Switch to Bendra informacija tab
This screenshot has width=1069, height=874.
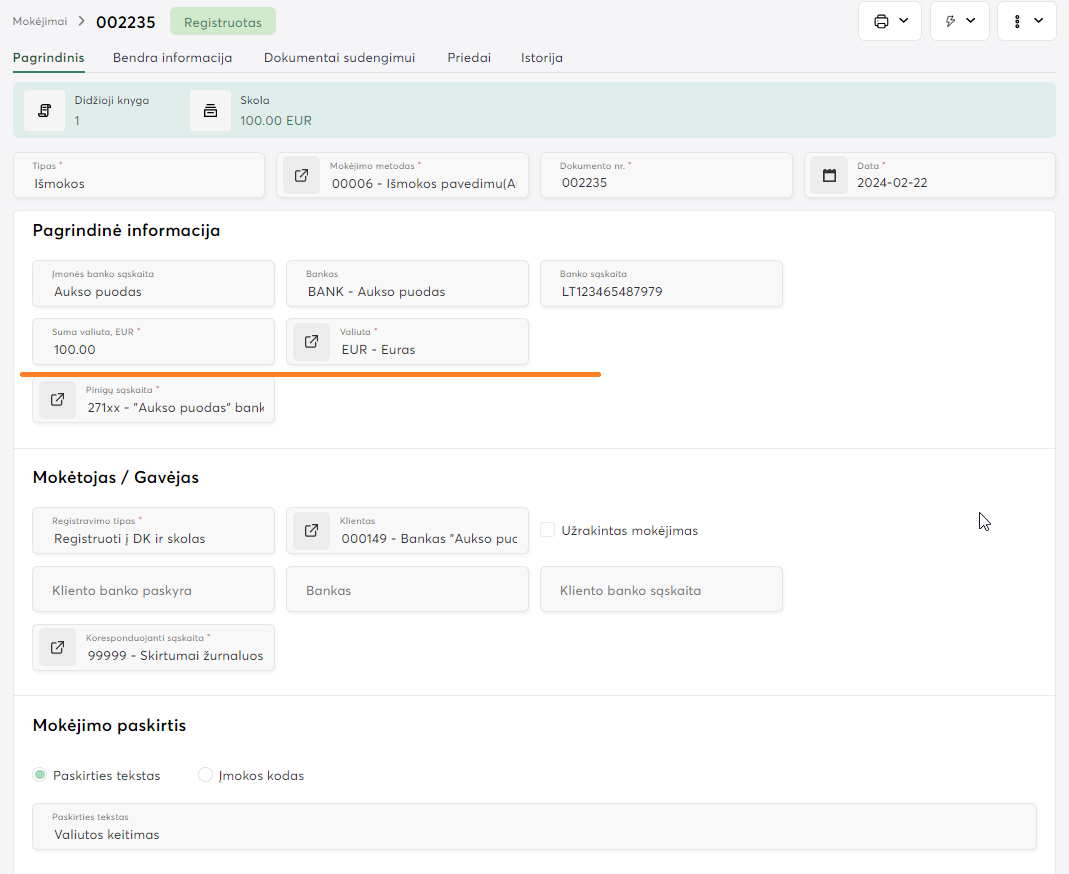tap(172, 58)
